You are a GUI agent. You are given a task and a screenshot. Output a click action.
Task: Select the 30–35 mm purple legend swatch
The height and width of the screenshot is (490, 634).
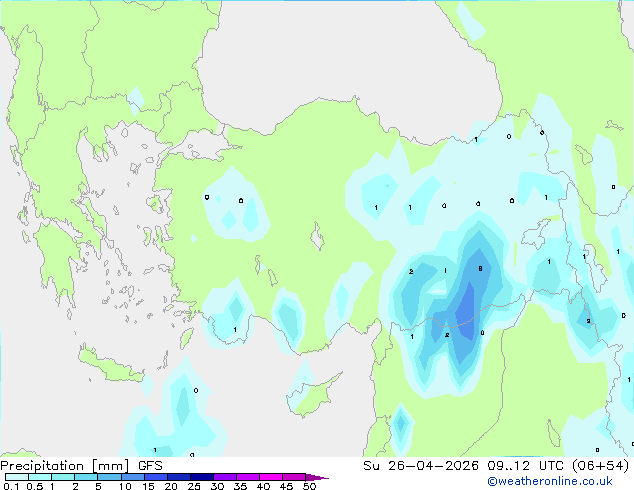(x=225, y=477)
